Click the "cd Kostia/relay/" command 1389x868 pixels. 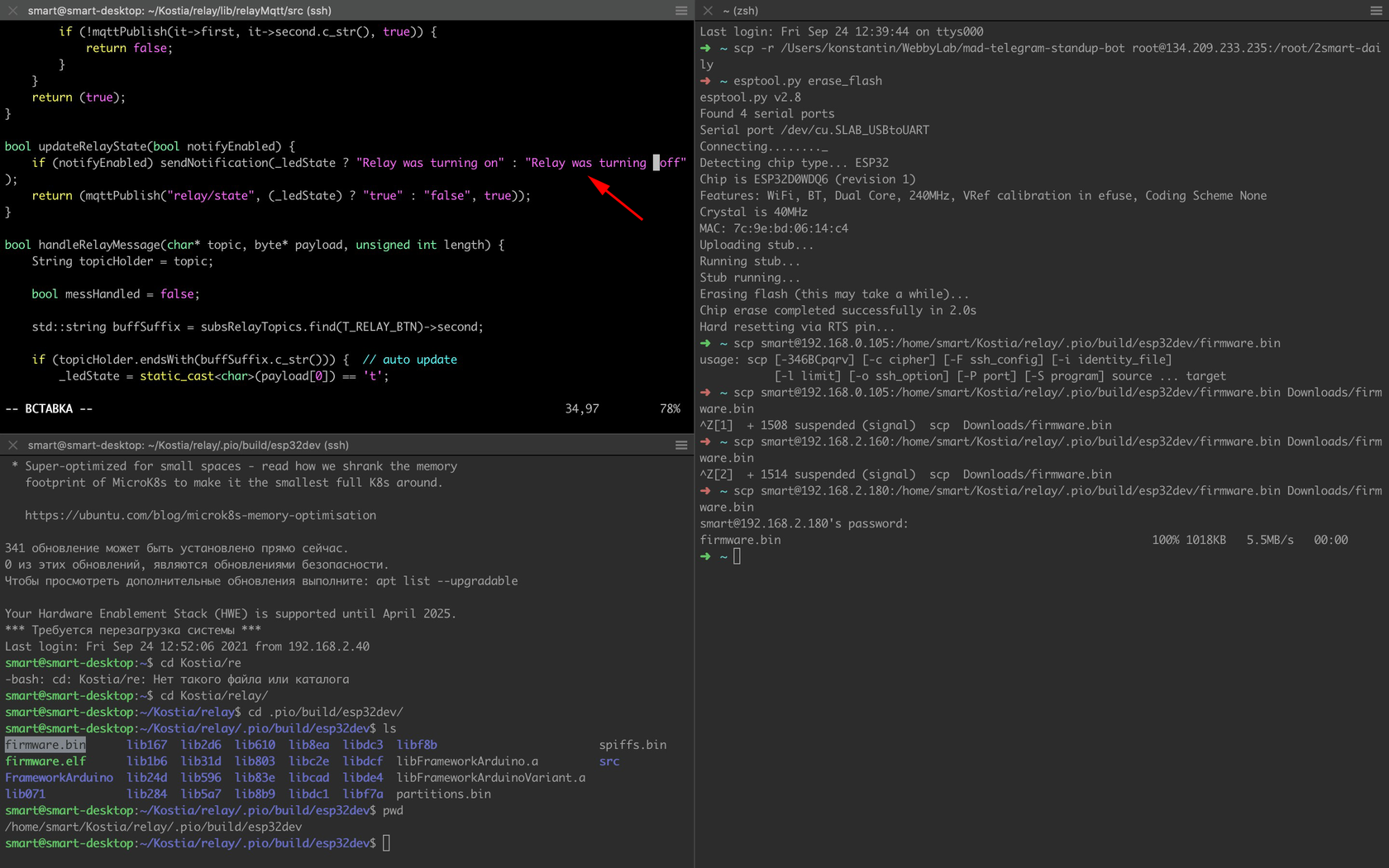click(x=214, y=696)
